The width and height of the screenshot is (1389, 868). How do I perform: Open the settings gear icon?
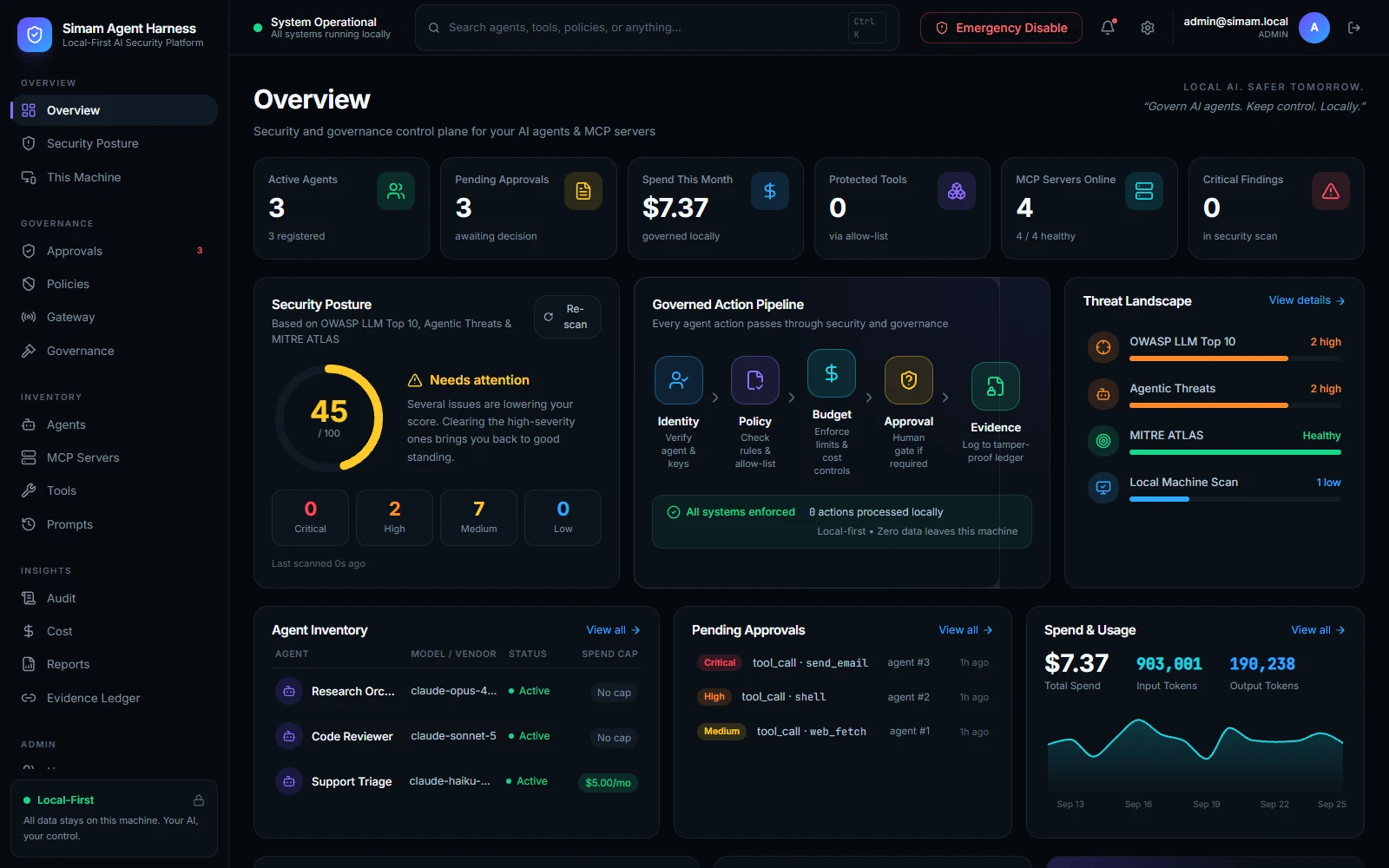click(1148, 28)
